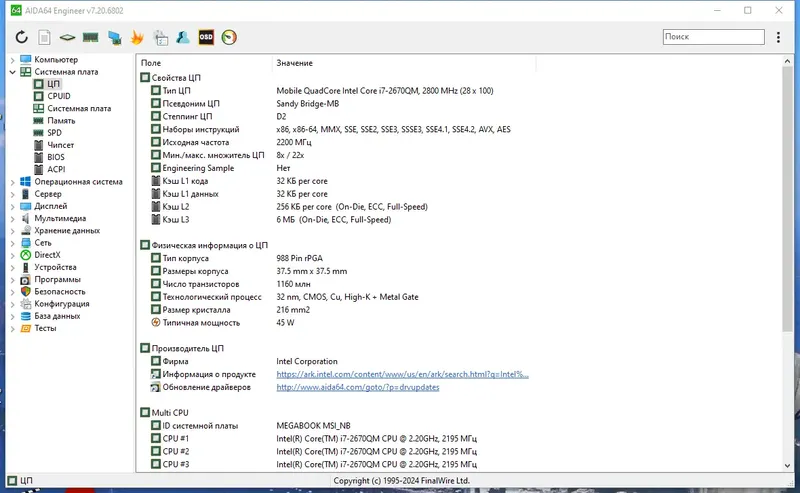
Task: Select the Наборы инструкций row
Action: click(459, 129)
